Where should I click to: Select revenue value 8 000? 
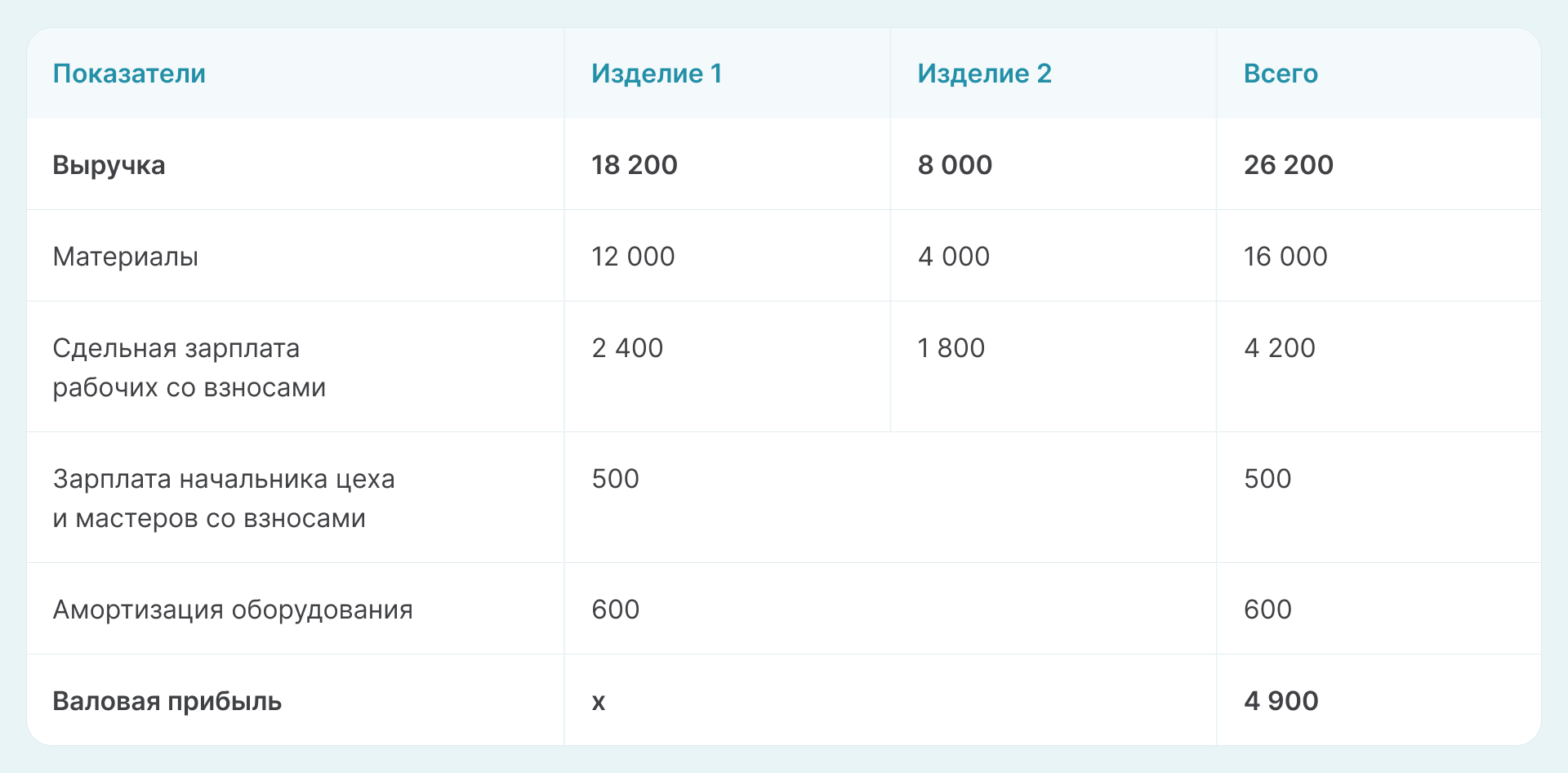pos(955,165)
